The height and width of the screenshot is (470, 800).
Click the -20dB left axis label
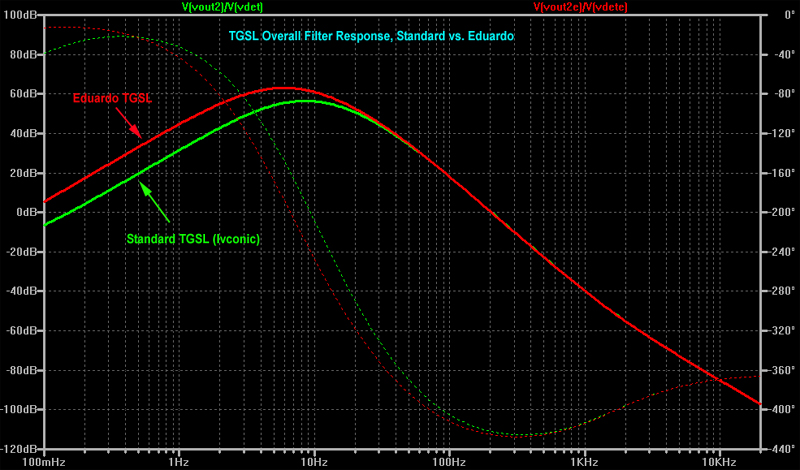(21, 252)
